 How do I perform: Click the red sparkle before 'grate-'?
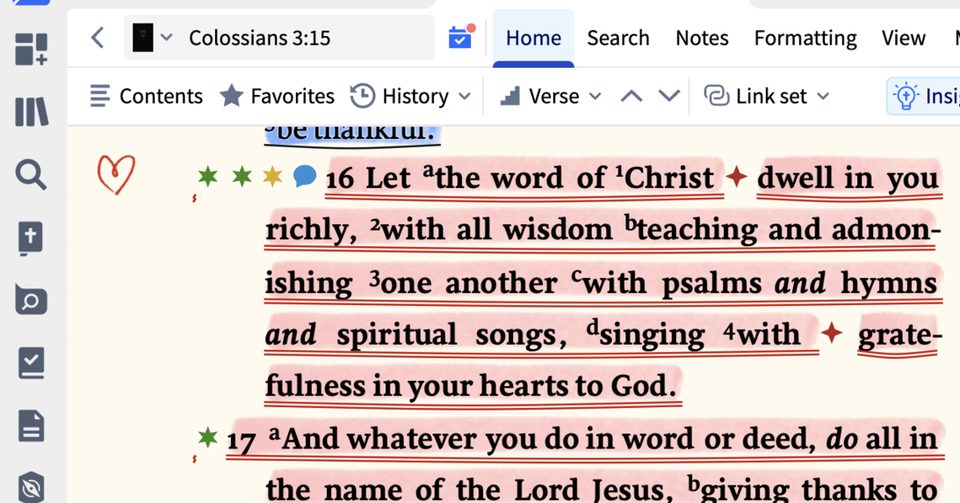click(x=831, y=333)
